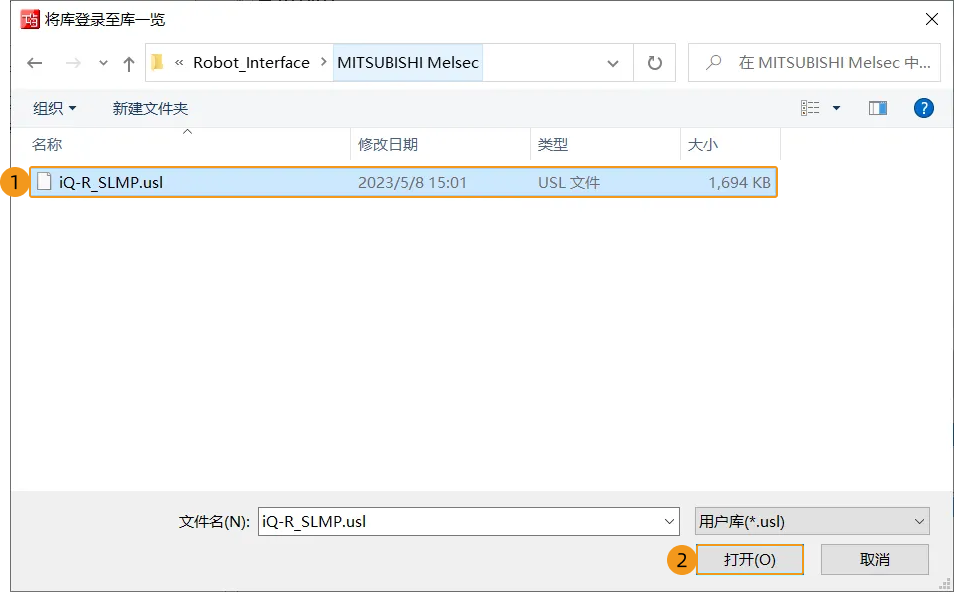954x592 pixels.
Task: Toggle the preview pane
Action: tap(878, 107)
